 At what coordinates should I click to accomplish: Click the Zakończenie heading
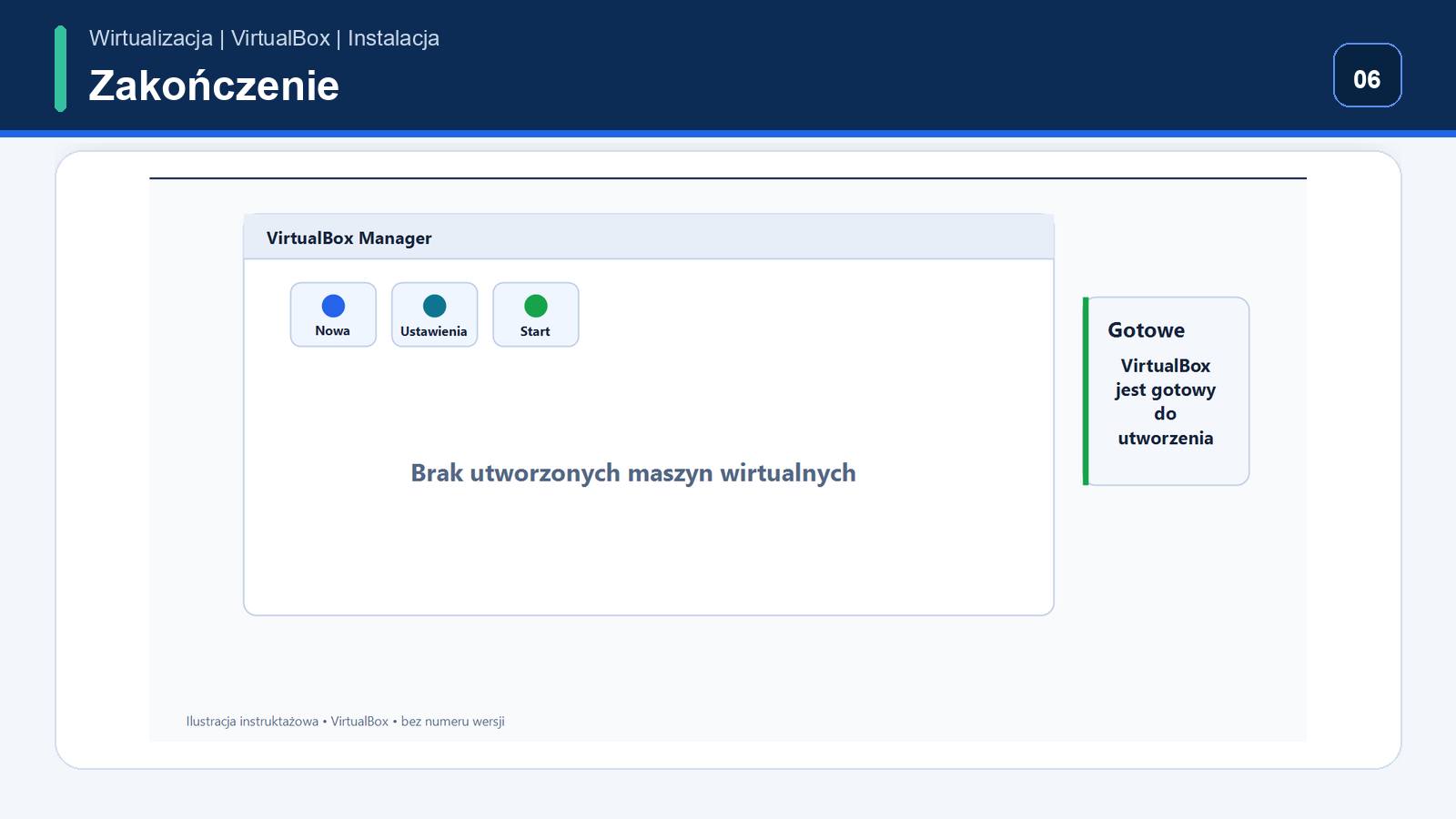(x=214, y=86)
